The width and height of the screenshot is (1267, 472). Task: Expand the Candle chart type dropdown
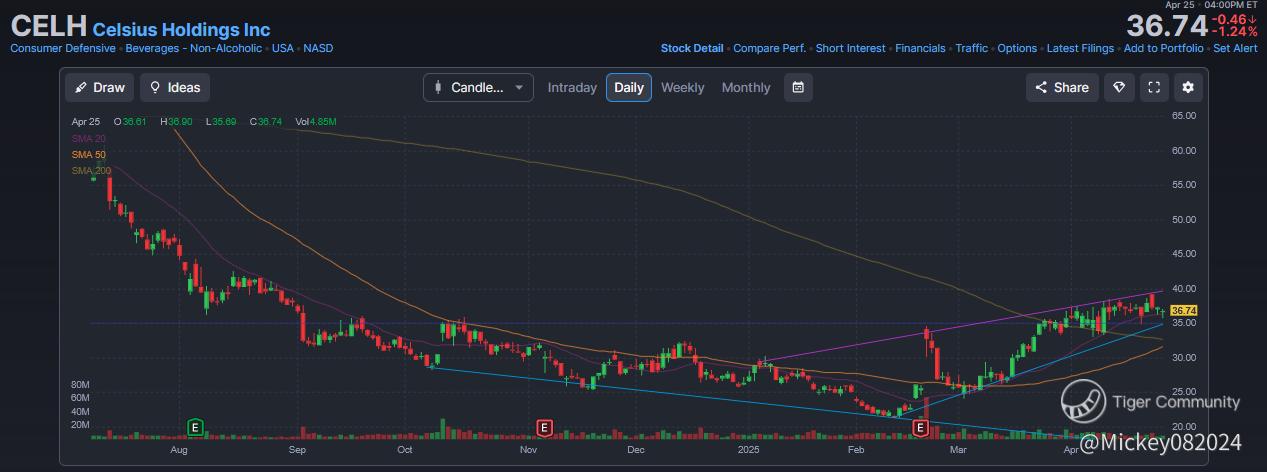(x=478, y=87)
